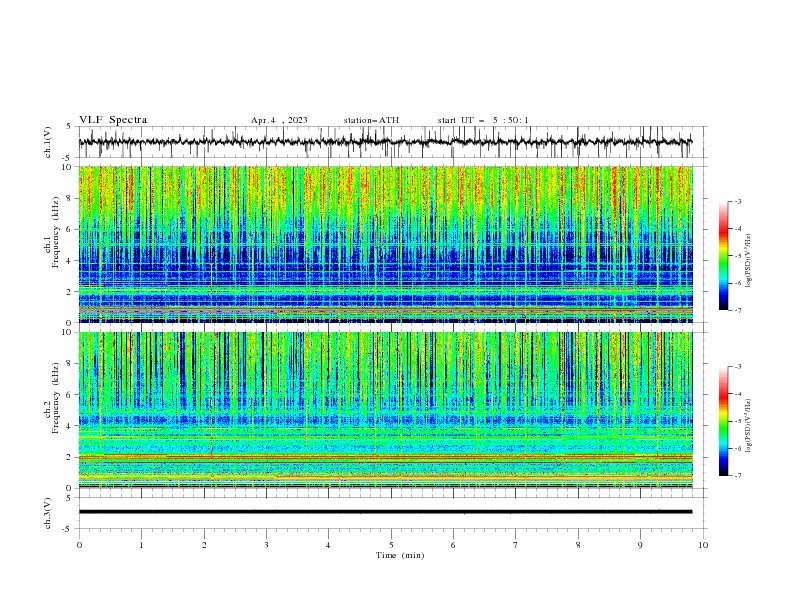
Task: Click the ch.1 spectrogram color bar
Action: 724,256
